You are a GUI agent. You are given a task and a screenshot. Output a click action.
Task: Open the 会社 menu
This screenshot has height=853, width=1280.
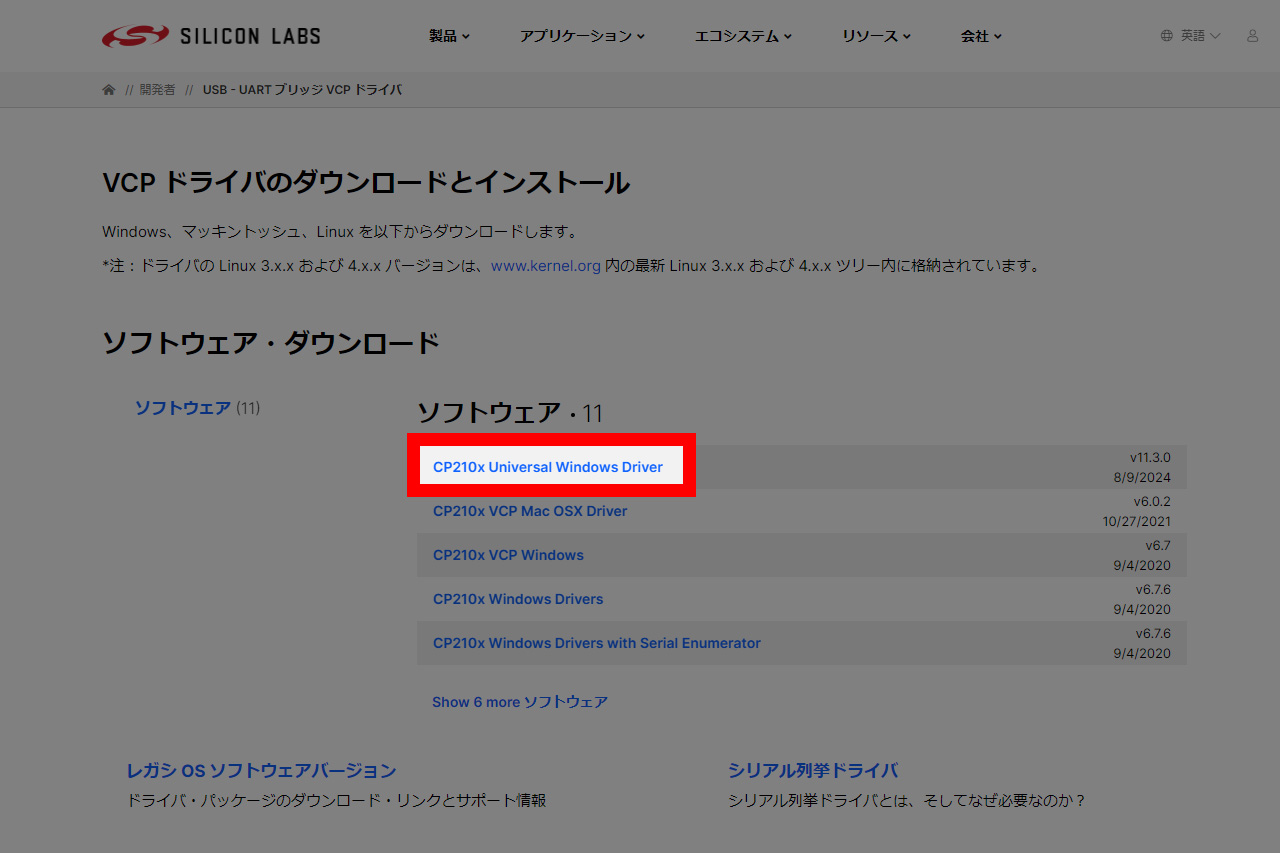coord(981,36)
